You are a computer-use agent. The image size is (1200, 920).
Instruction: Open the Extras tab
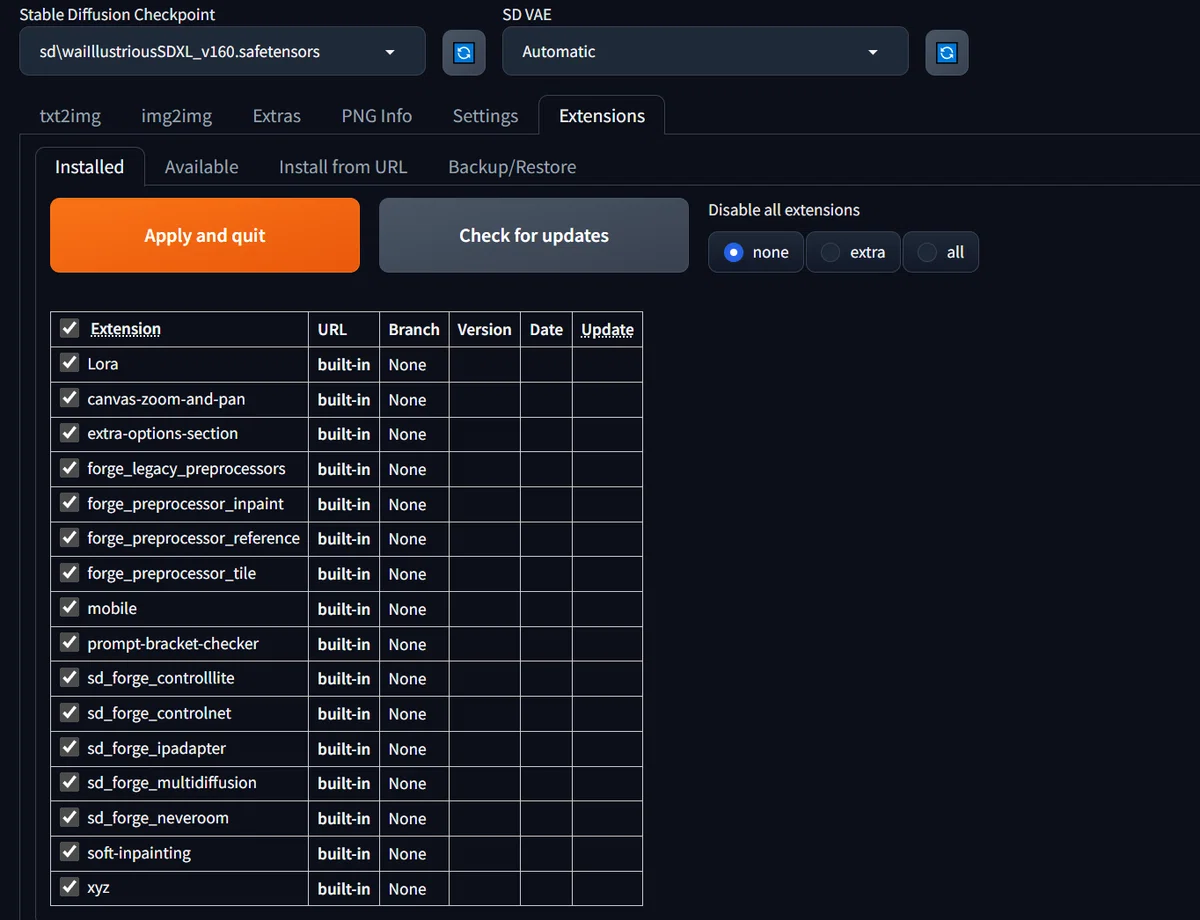tap(277, 116)
